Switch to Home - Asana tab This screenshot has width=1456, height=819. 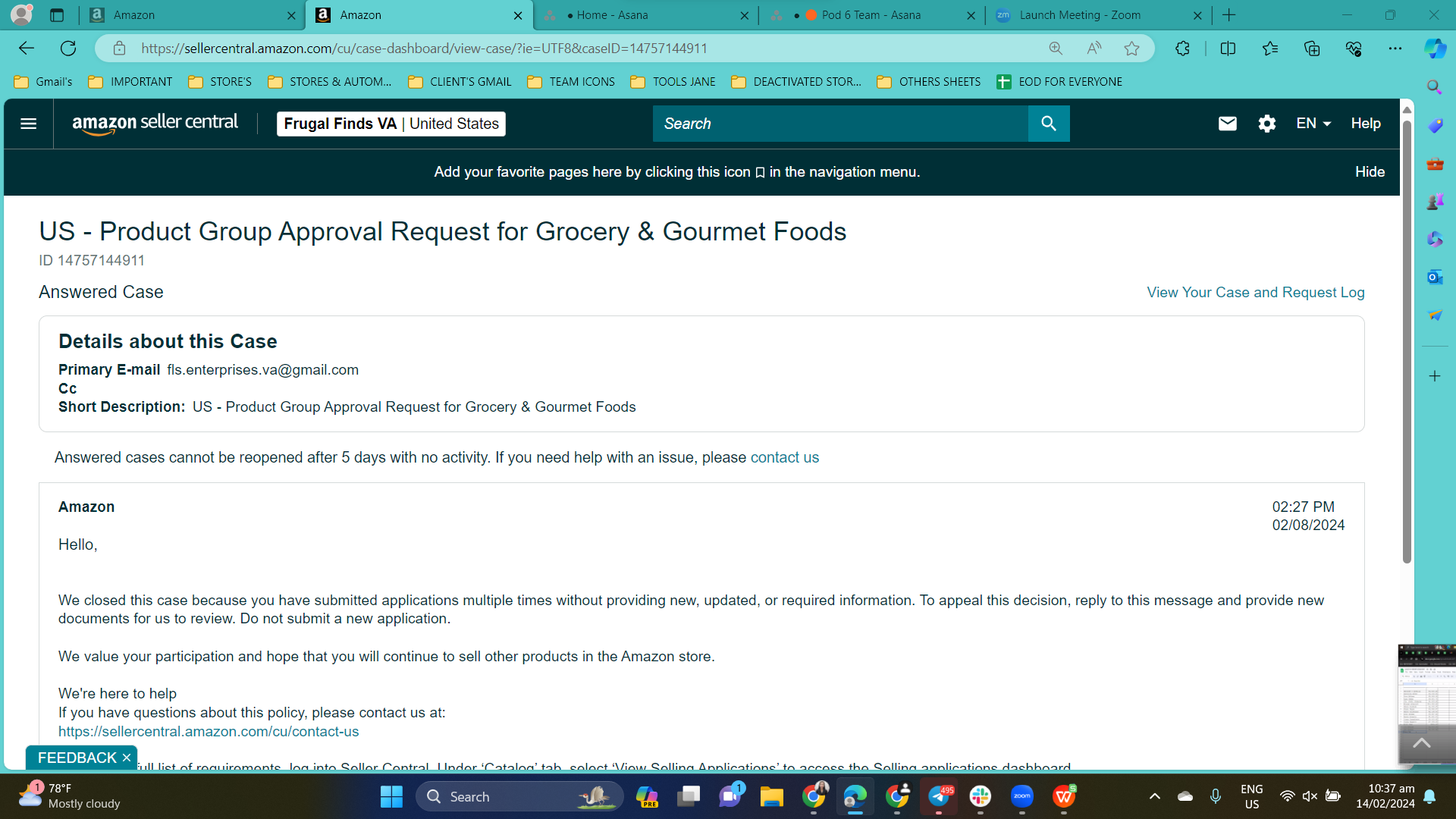[645, 15]
